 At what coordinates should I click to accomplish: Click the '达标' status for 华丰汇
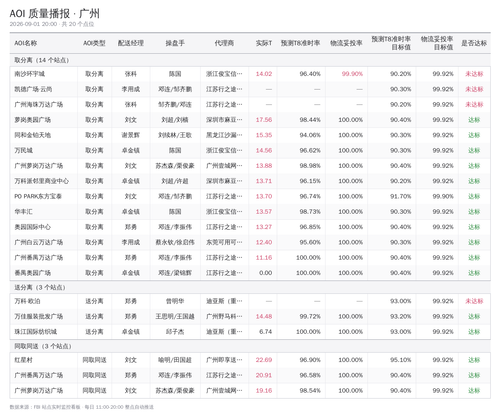(474, 212)
